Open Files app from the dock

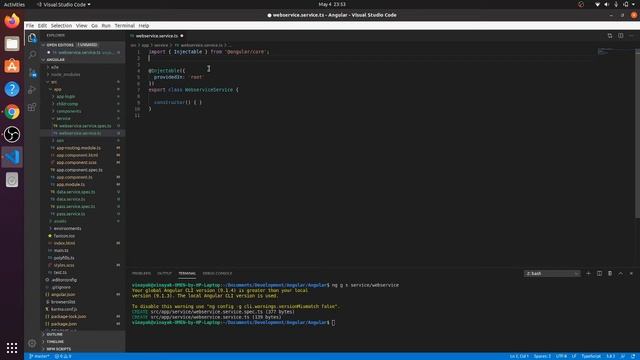tap(12, 43)
